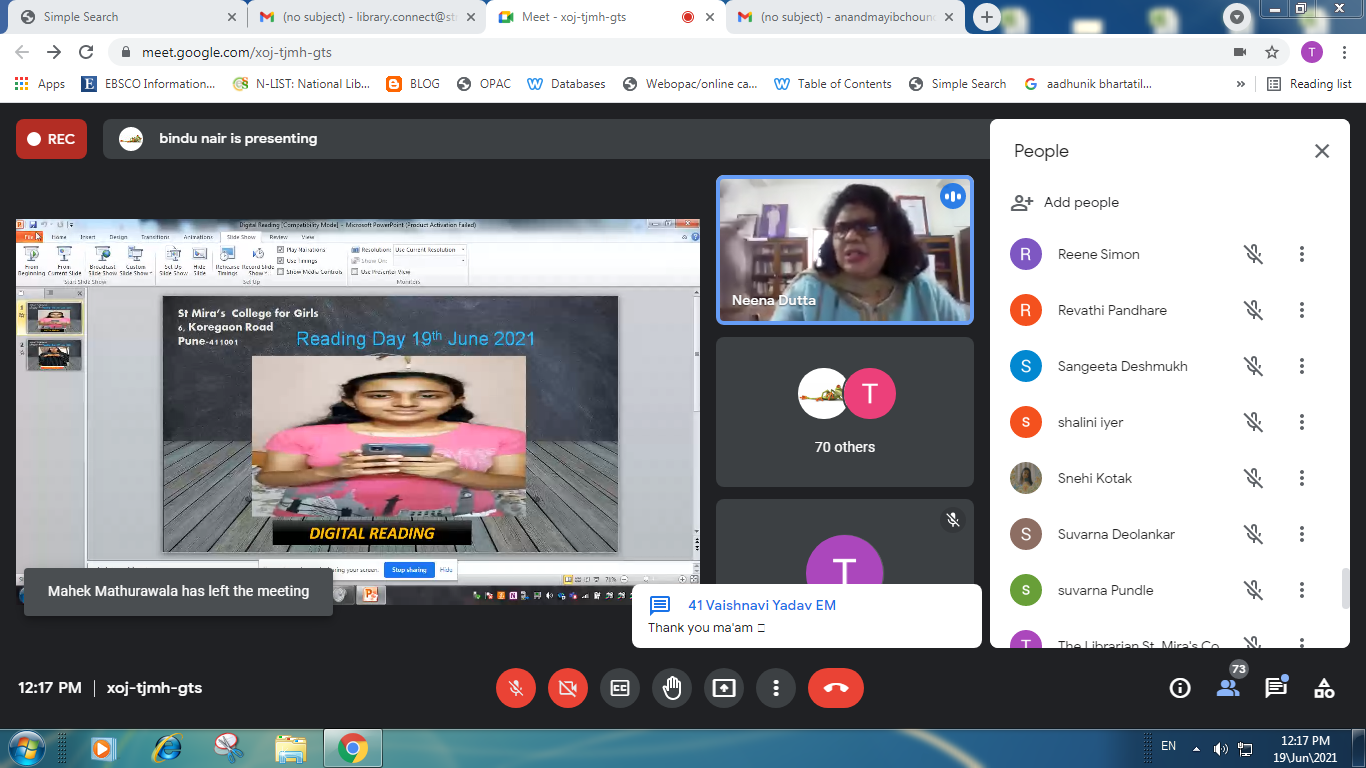
Task: Open more actions menu for Reene Simon
Action: click(x=1301, y=254)
